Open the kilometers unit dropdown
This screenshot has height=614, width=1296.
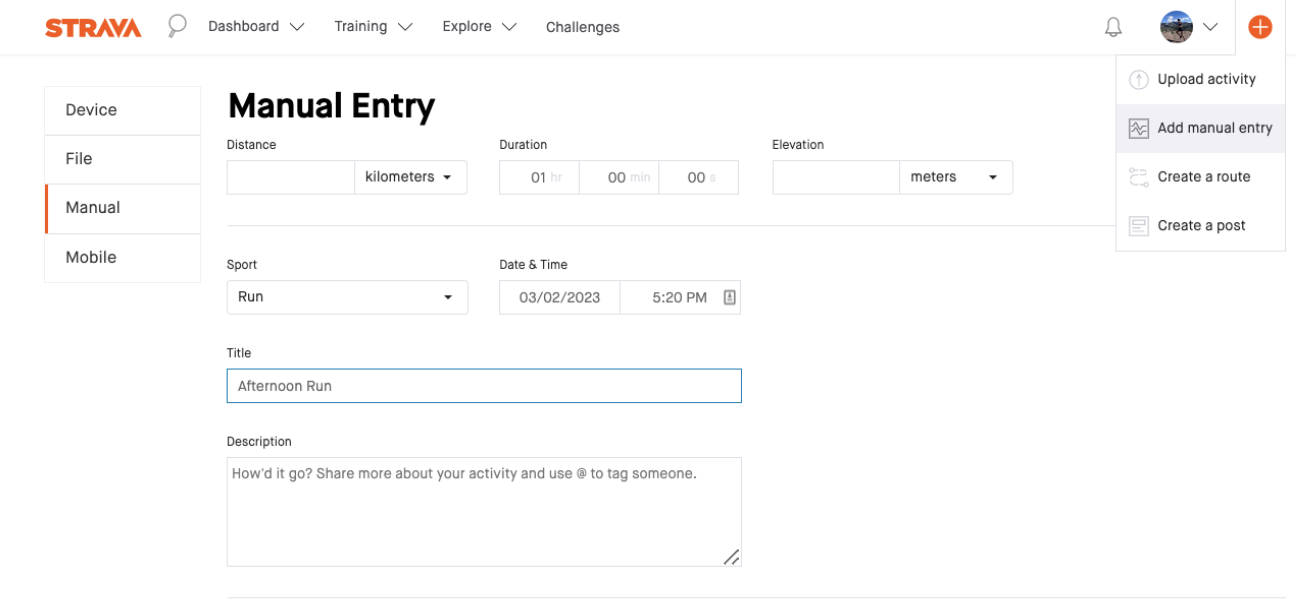[x=409, y=177]
